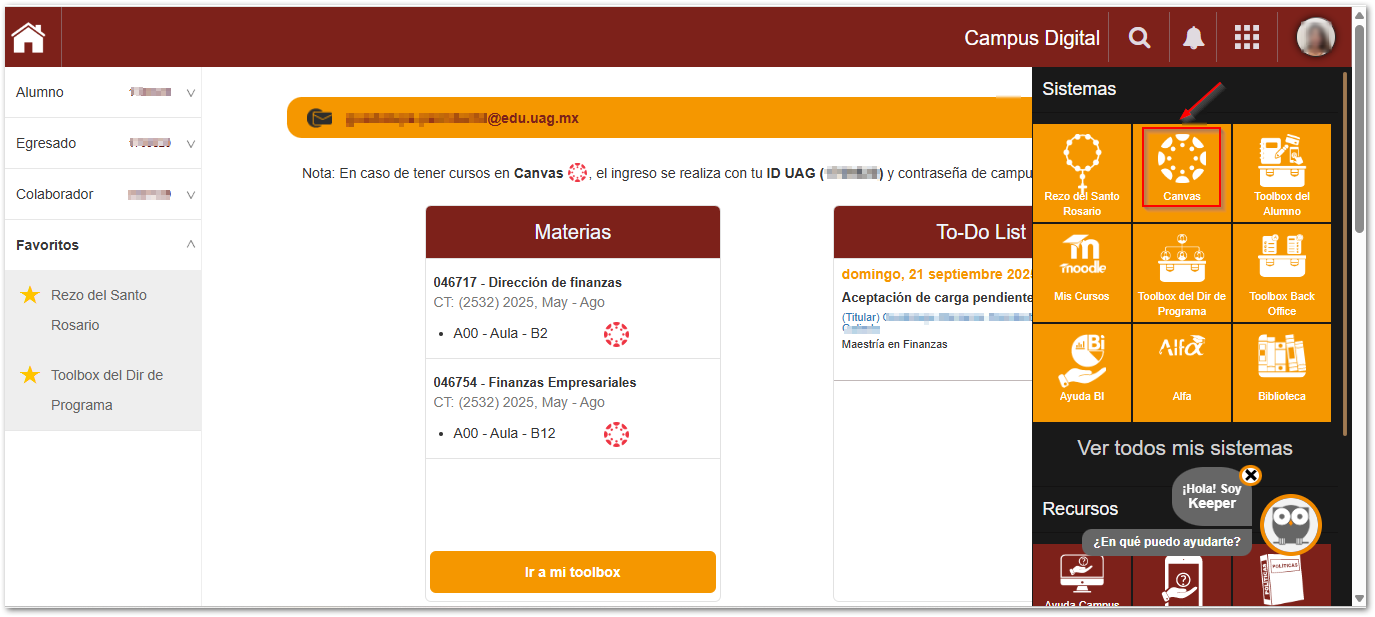Open the user profile avatar
Screen dimensions: 1375x617
click(x=1315, y=38)
